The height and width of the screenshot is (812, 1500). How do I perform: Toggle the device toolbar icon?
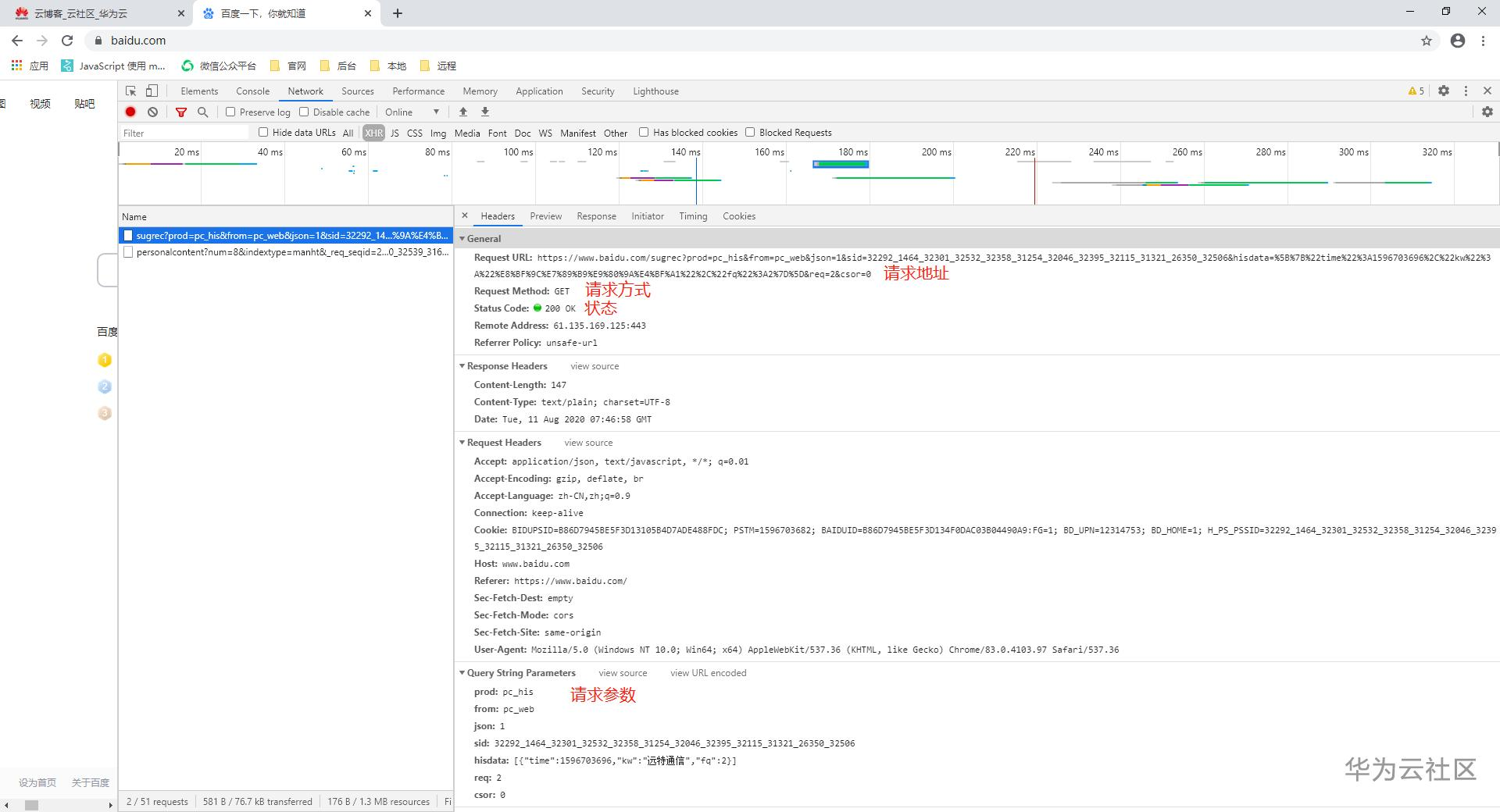coord(152,91)
